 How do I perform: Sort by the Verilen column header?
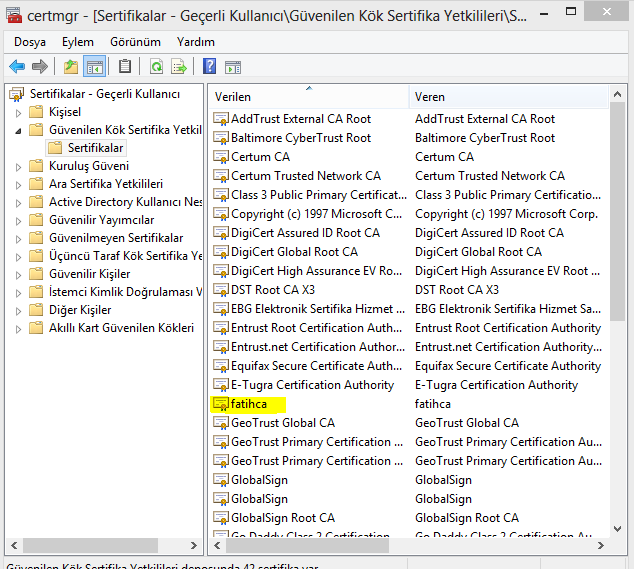point(309,97)
